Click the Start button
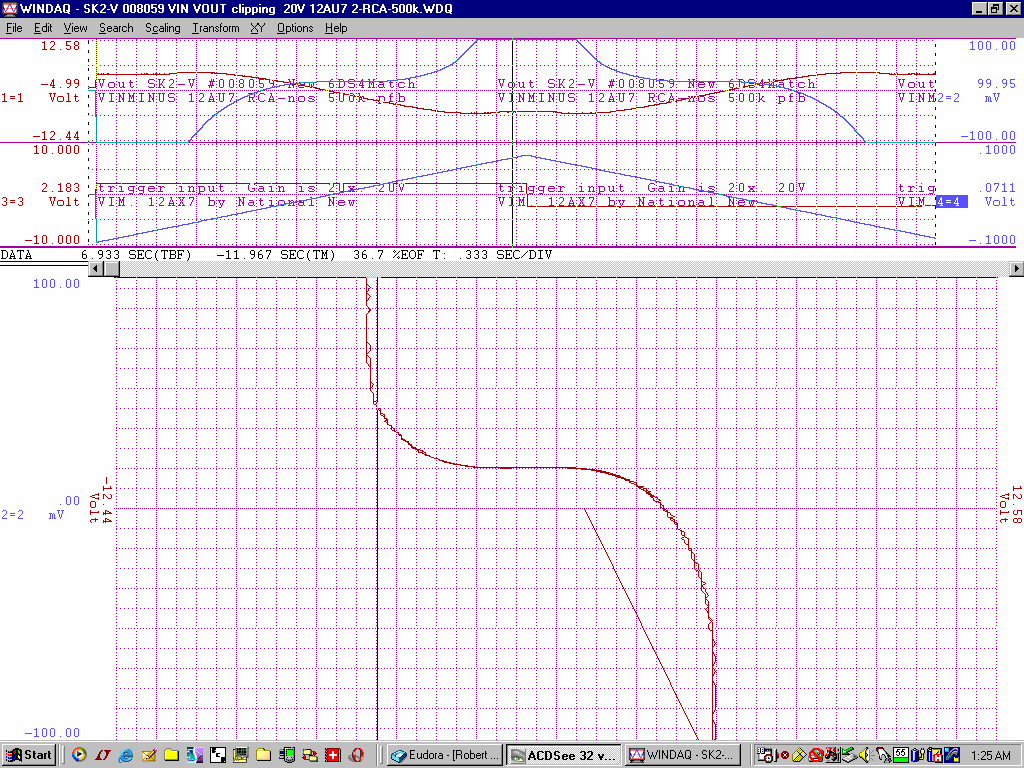 (29, 755)
